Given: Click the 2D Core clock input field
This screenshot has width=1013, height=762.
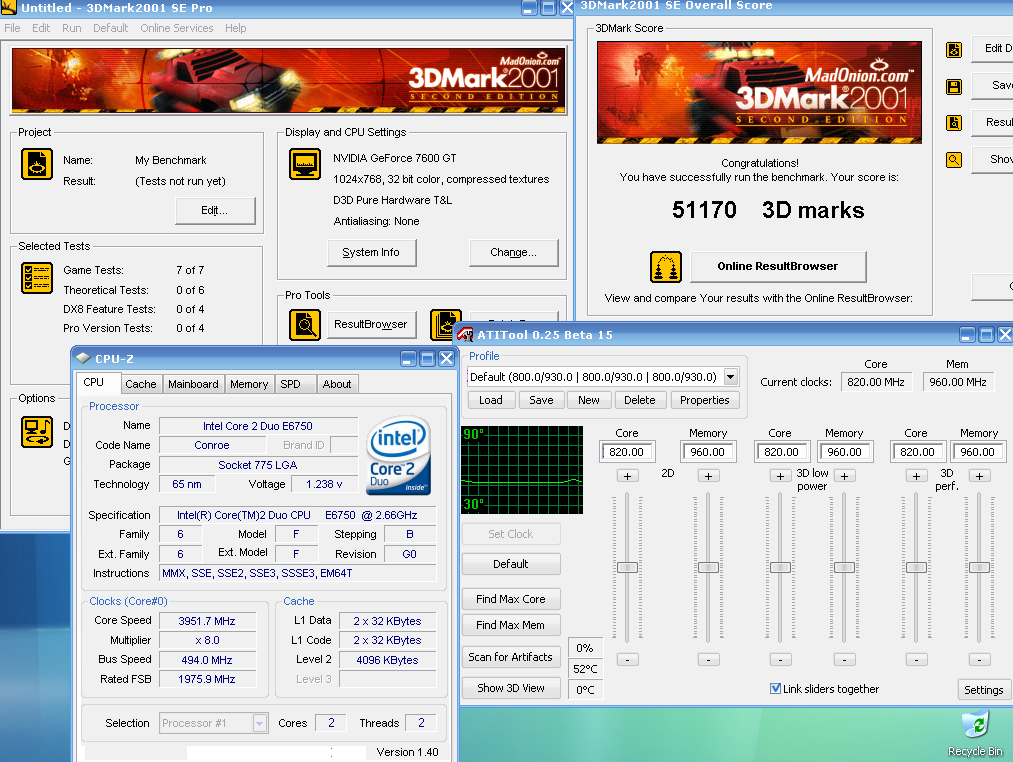Looking at the screenshot, I should pyautogui.click(x=627, y=452).
